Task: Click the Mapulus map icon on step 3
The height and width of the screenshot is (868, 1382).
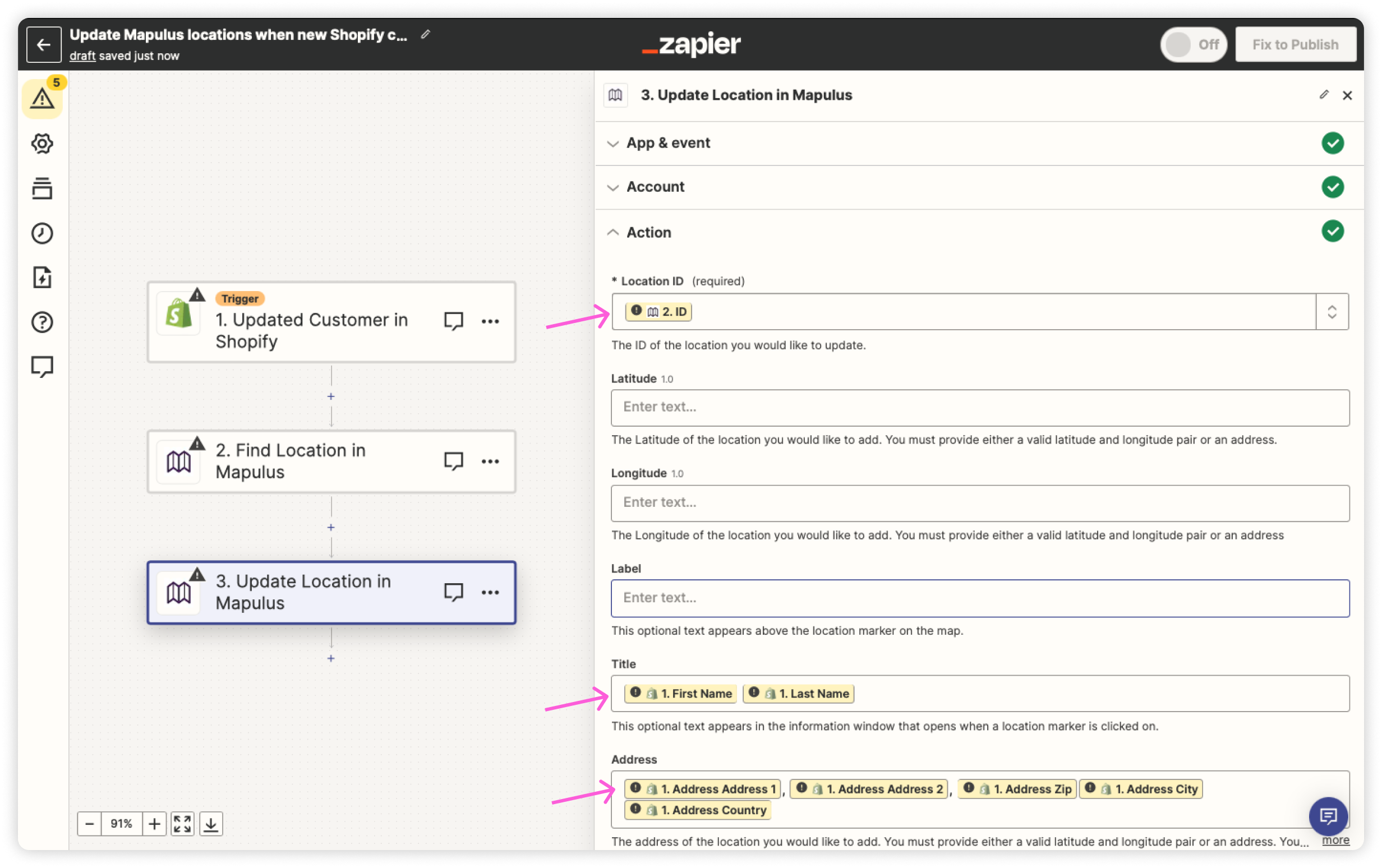Action: pos(178,593)
